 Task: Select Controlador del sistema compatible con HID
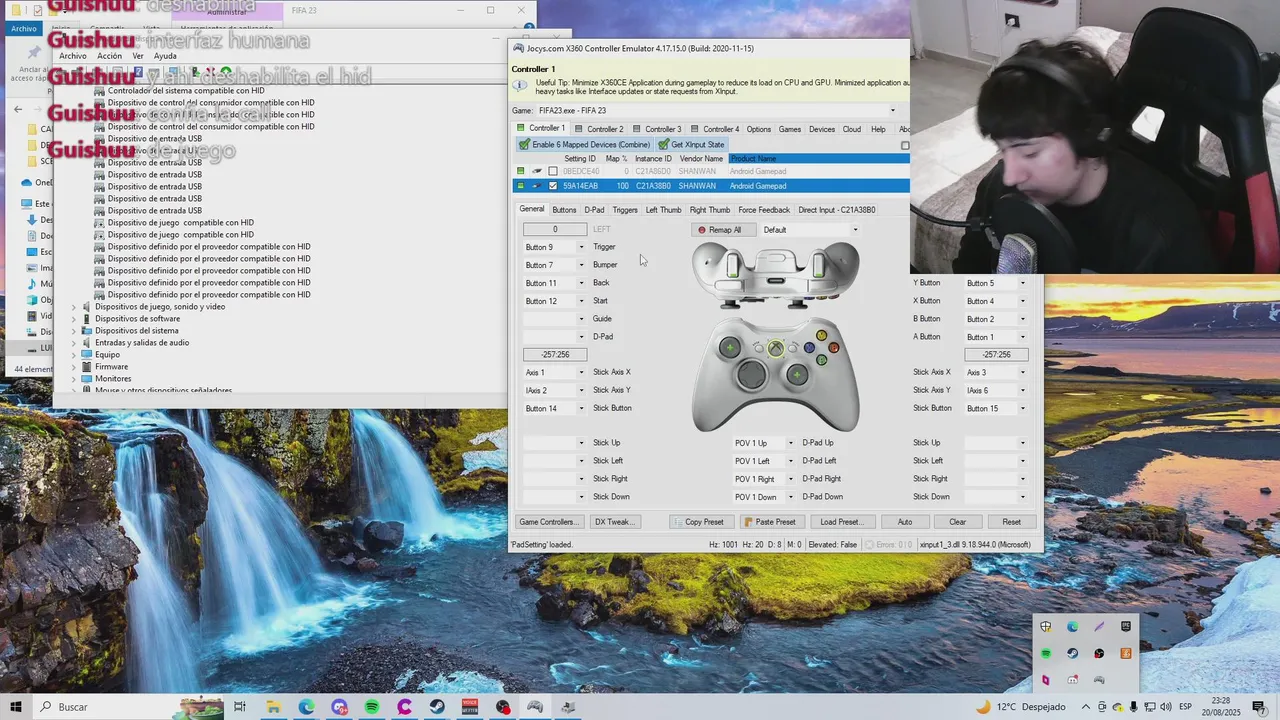186,91
